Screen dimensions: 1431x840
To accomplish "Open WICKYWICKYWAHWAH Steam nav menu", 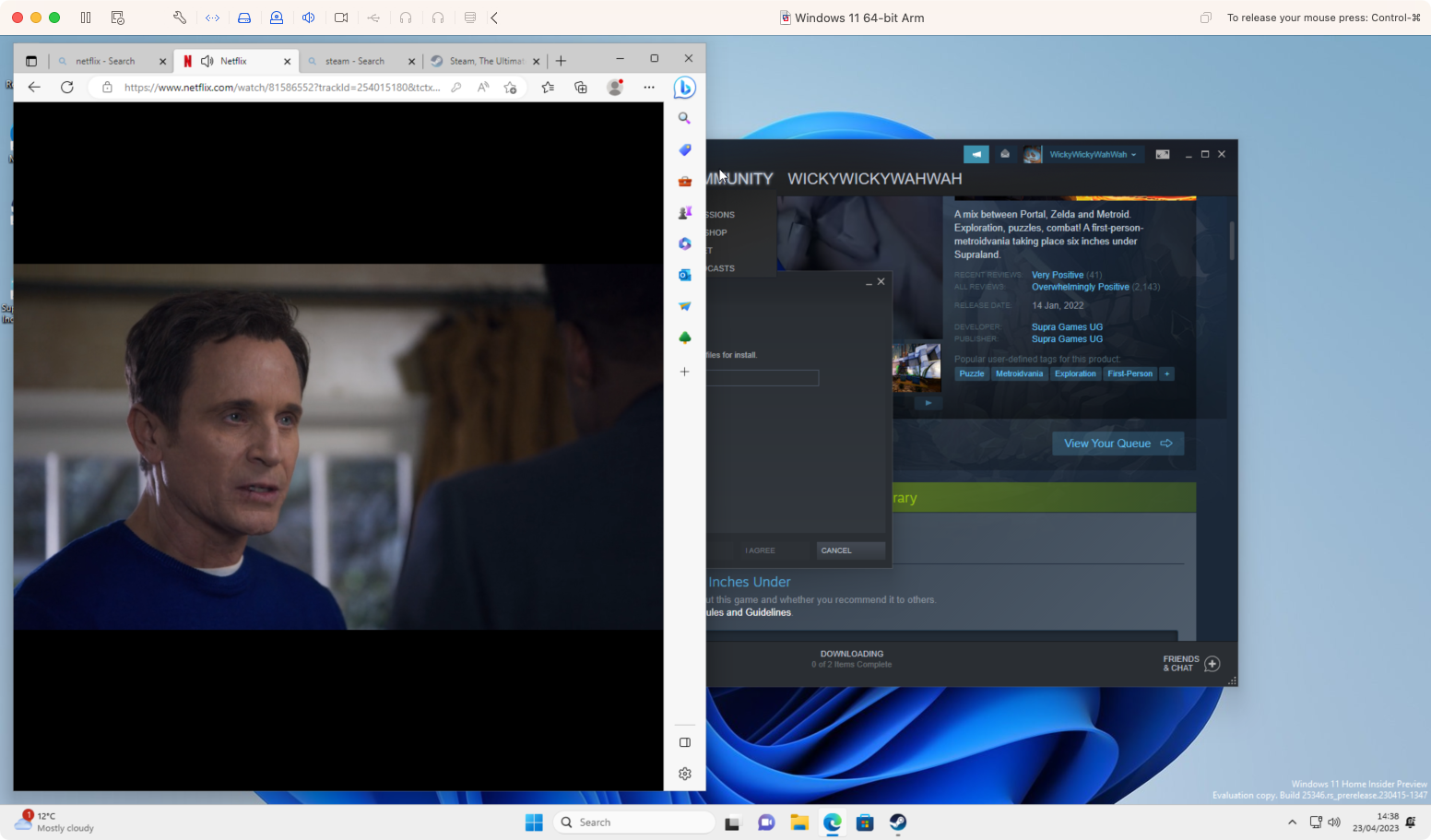I will (x=874, y=179).
